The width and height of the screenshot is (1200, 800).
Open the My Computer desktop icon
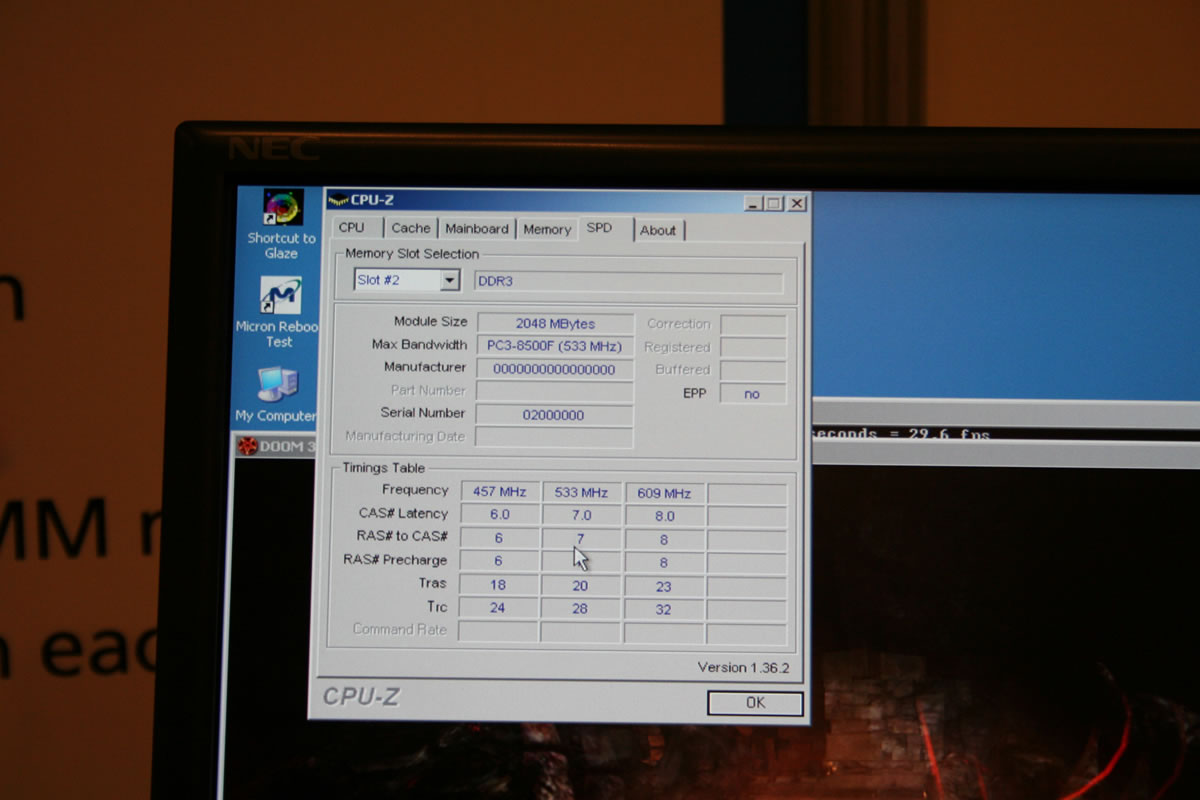276,394
